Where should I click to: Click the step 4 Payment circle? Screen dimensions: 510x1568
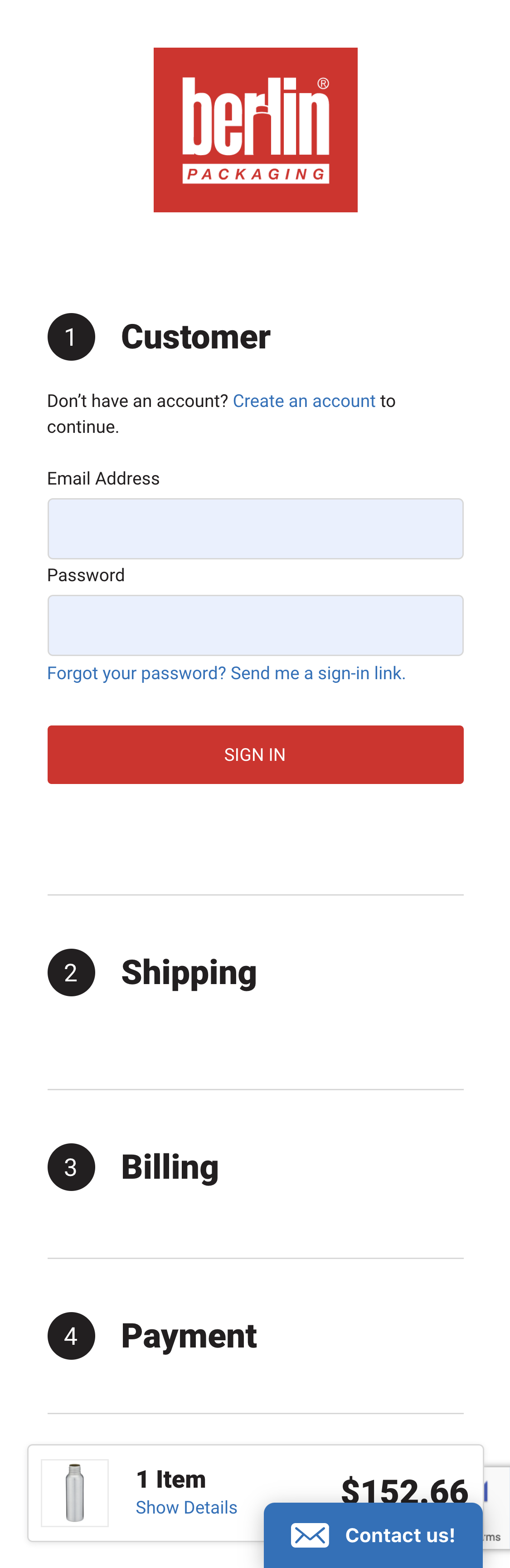click(71, 1337)
